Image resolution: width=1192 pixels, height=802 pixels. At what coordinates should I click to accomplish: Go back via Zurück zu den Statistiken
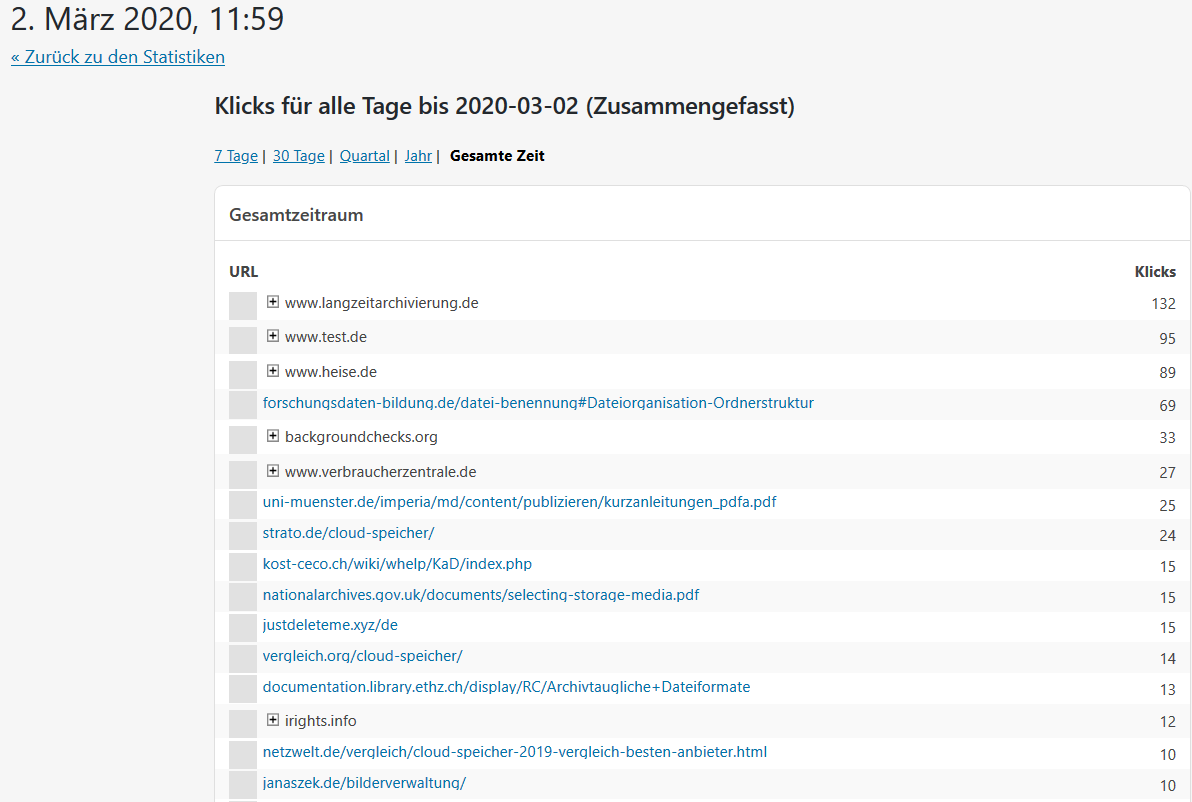point(118,57)
